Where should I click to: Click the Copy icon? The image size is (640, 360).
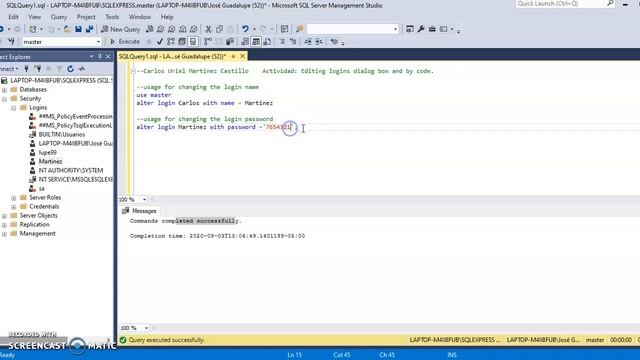pyautogui.click(x=220, y=29)
